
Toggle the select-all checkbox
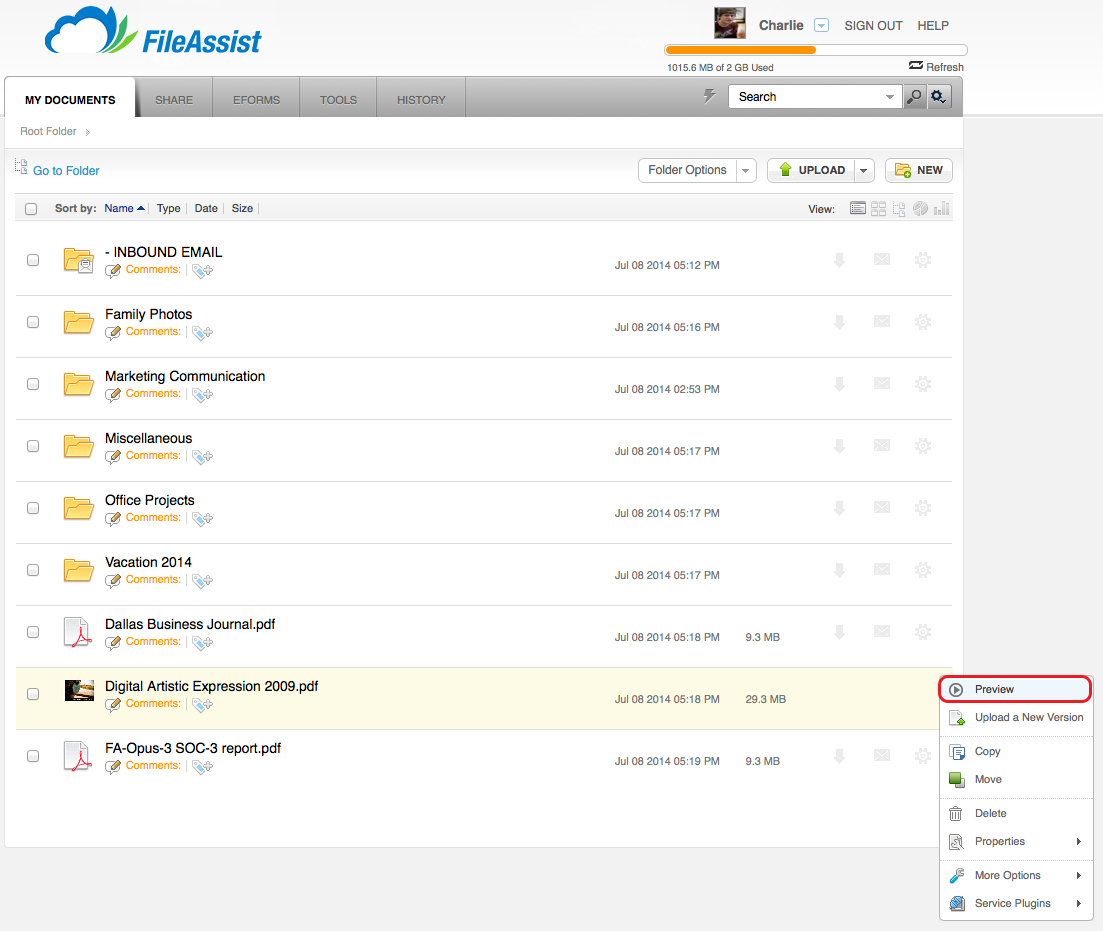coord(31,209)
